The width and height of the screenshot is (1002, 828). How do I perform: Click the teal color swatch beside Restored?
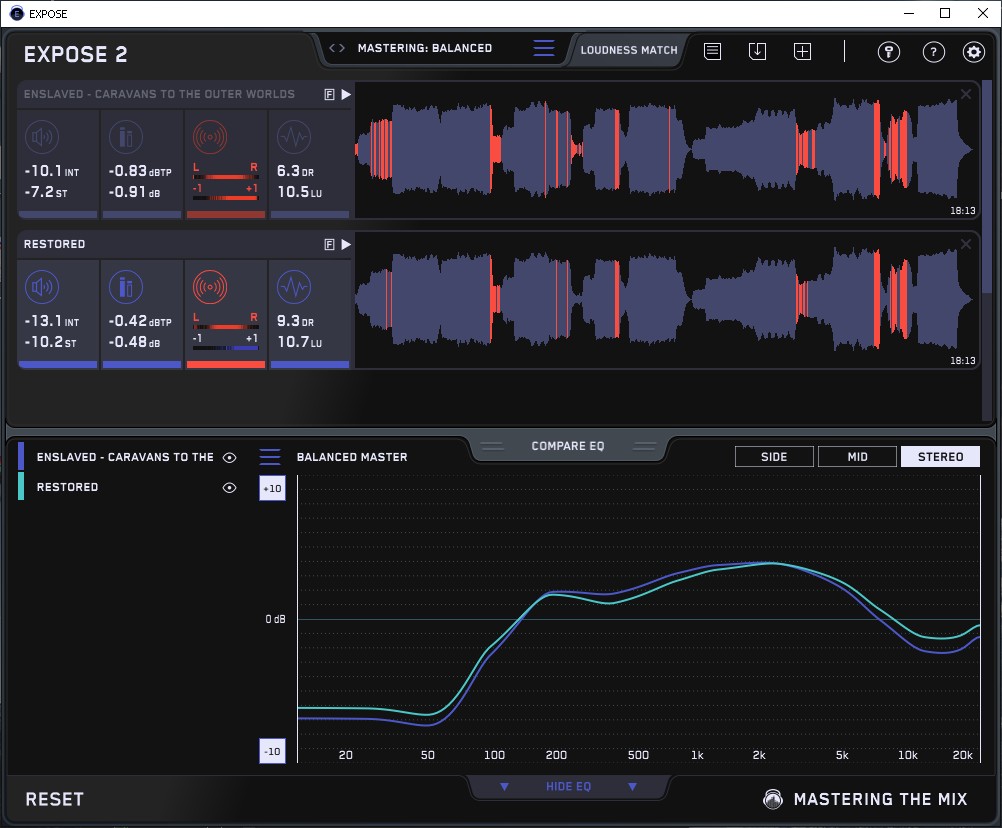pos(21,486)
